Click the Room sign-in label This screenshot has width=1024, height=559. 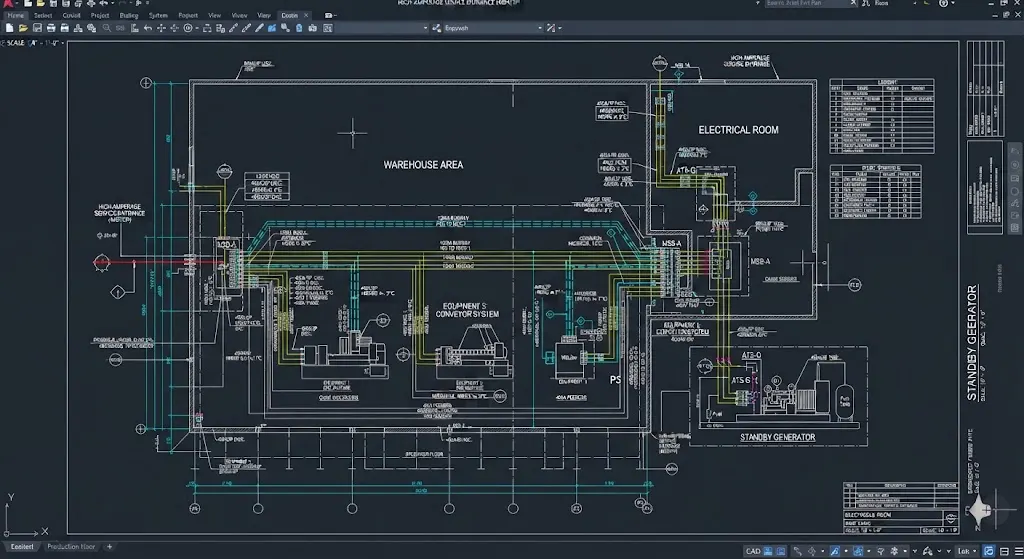tap(882, 3)
